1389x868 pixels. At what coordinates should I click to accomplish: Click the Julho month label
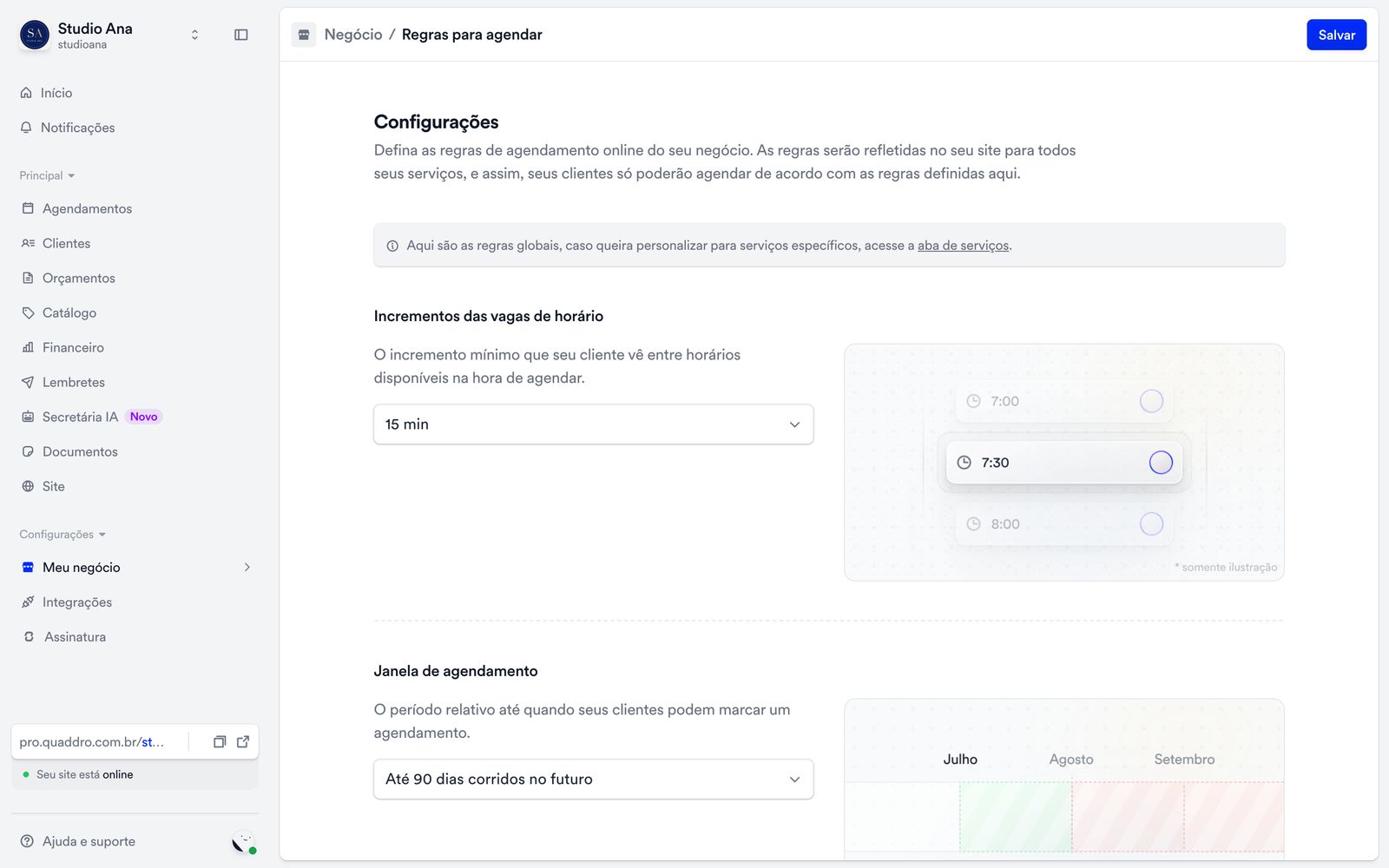[960, 759]
